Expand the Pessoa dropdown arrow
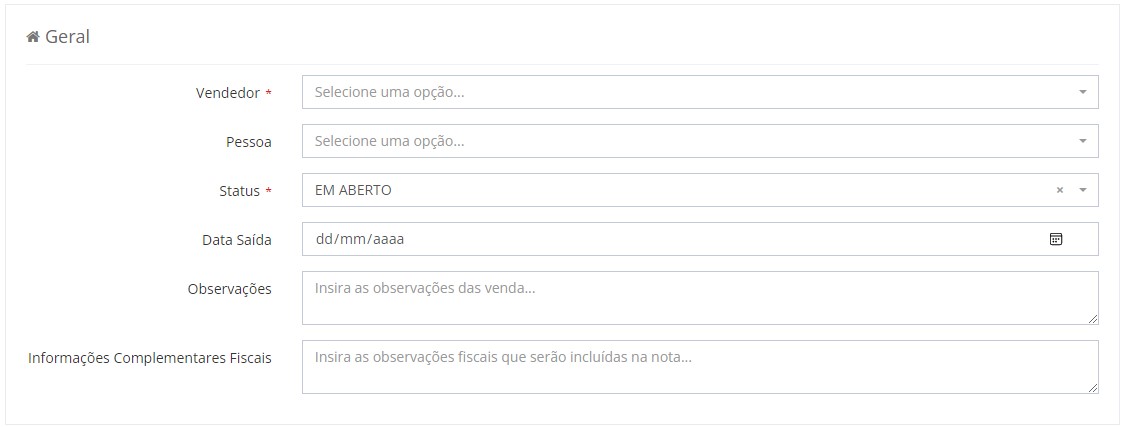The image size is (1124, 427). 1082,141
